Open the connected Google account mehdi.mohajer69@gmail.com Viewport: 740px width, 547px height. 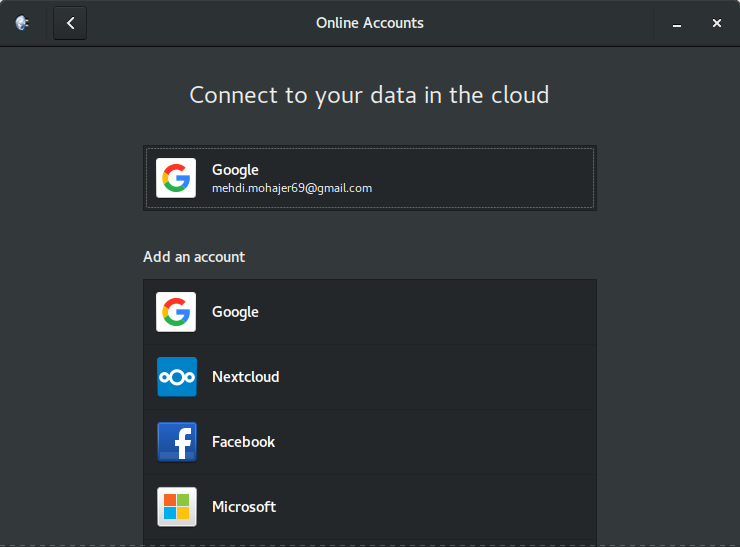[x=370, y=178]
